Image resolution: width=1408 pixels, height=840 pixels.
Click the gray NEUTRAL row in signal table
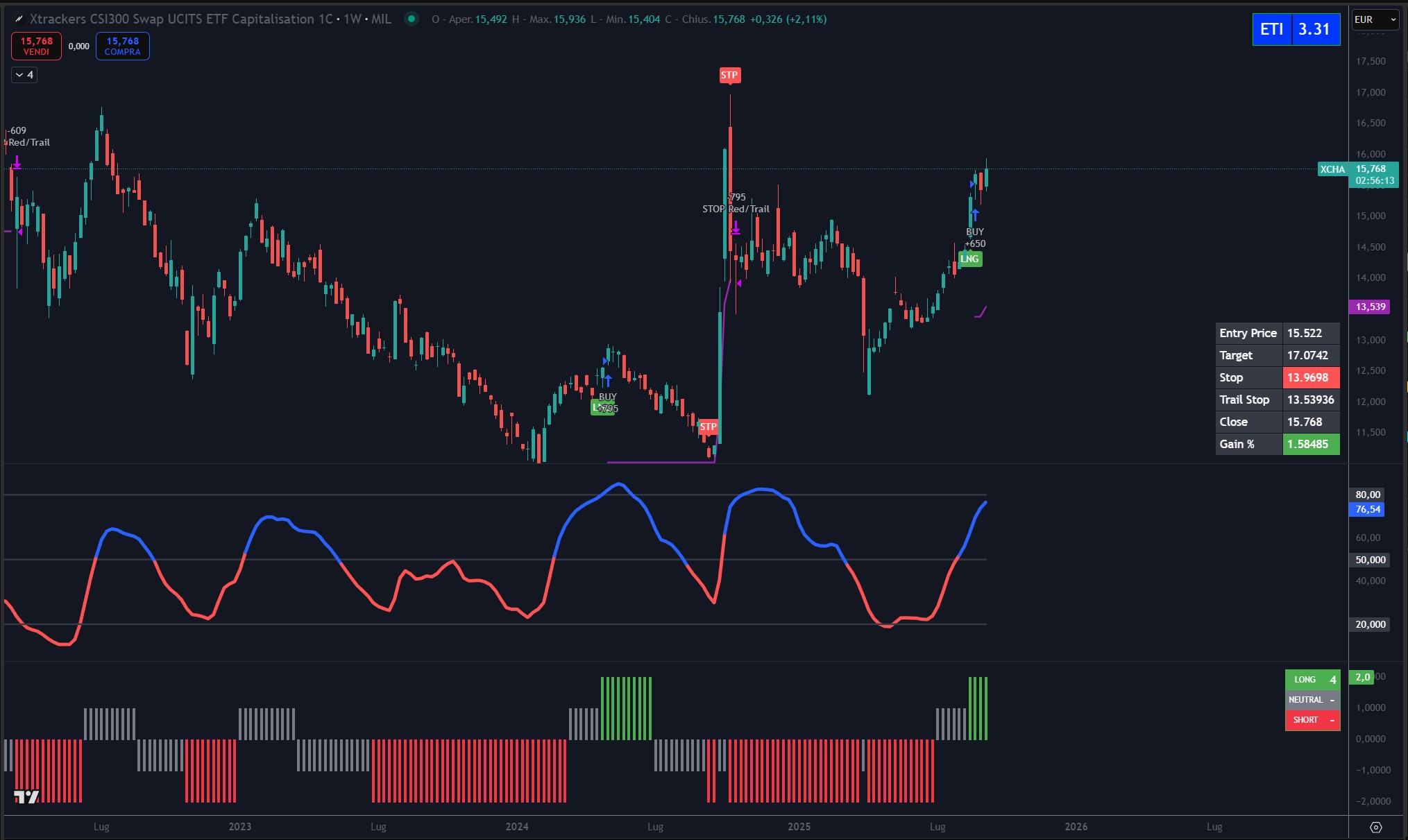pyautogui.click(x=1312, y=700)
